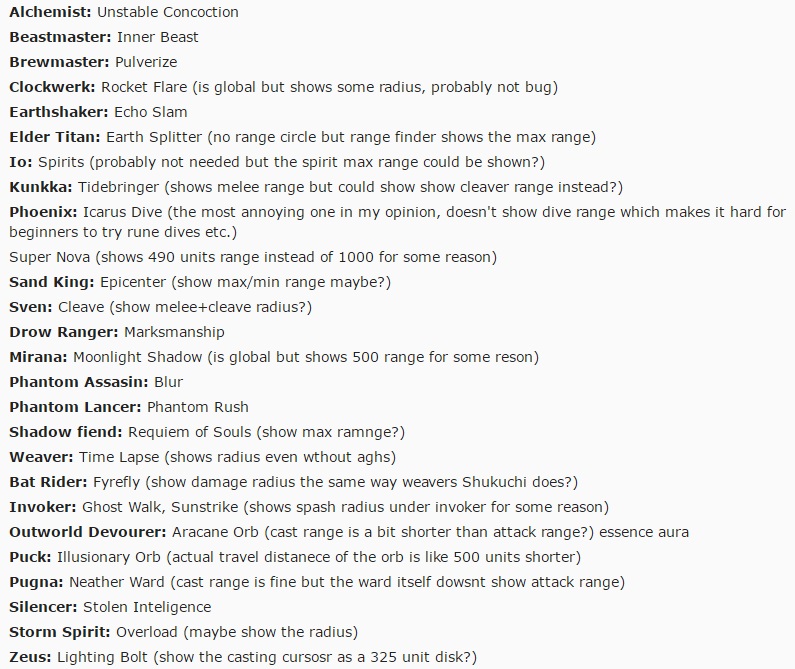Screen dimensions: 795x669
Task: Click the Kunkka hero name
Action: pos(41,187)
